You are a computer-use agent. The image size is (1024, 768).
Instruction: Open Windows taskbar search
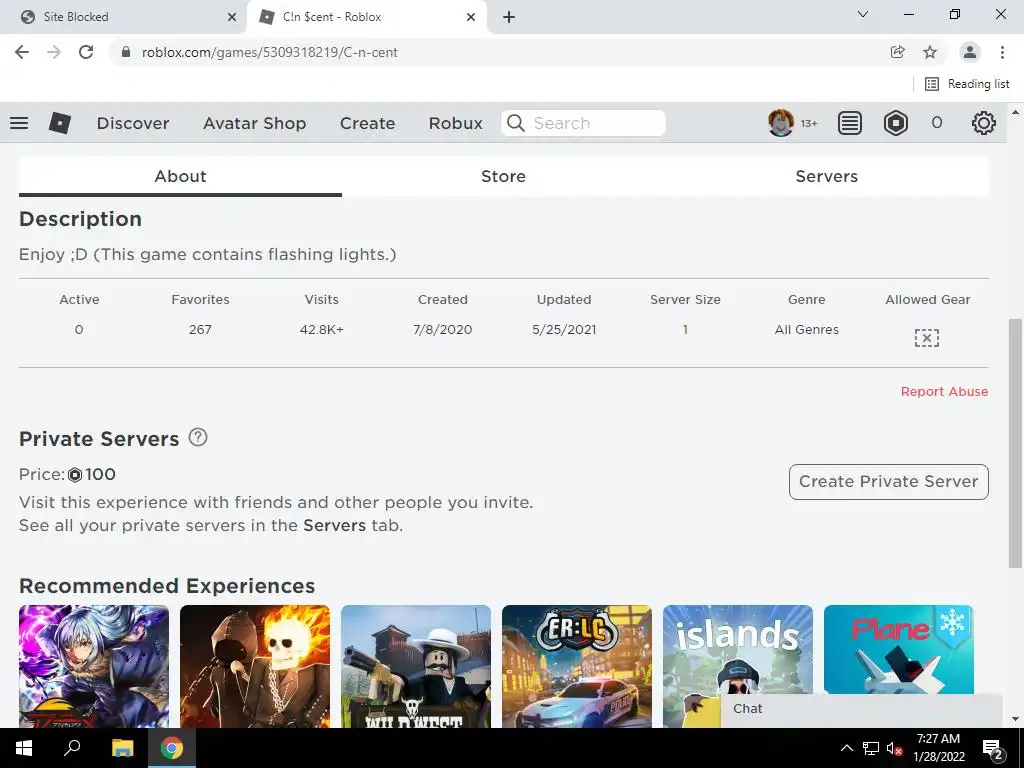click(72, 748)
